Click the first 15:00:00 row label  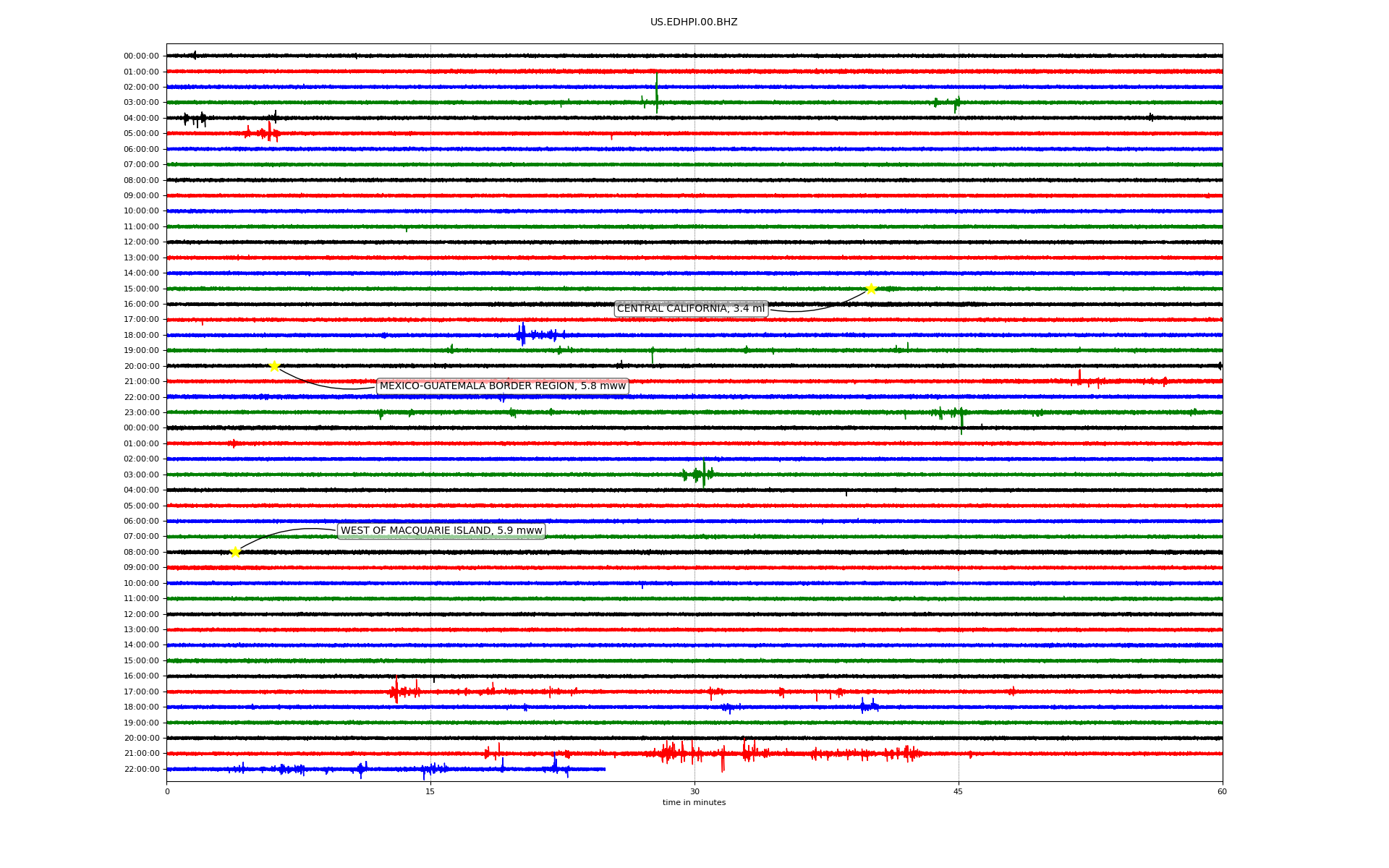pyautogui.click(x=141, y=289)
